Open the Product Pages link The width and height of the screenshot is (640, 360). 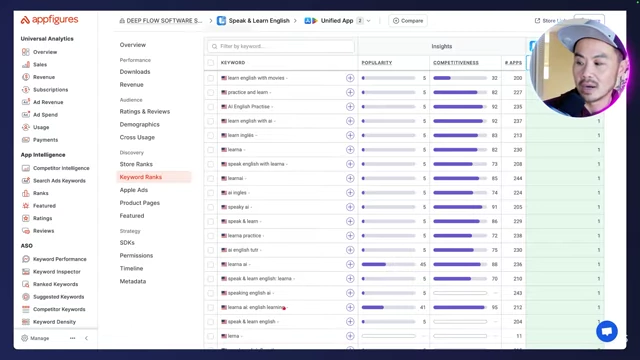(140, 203)
